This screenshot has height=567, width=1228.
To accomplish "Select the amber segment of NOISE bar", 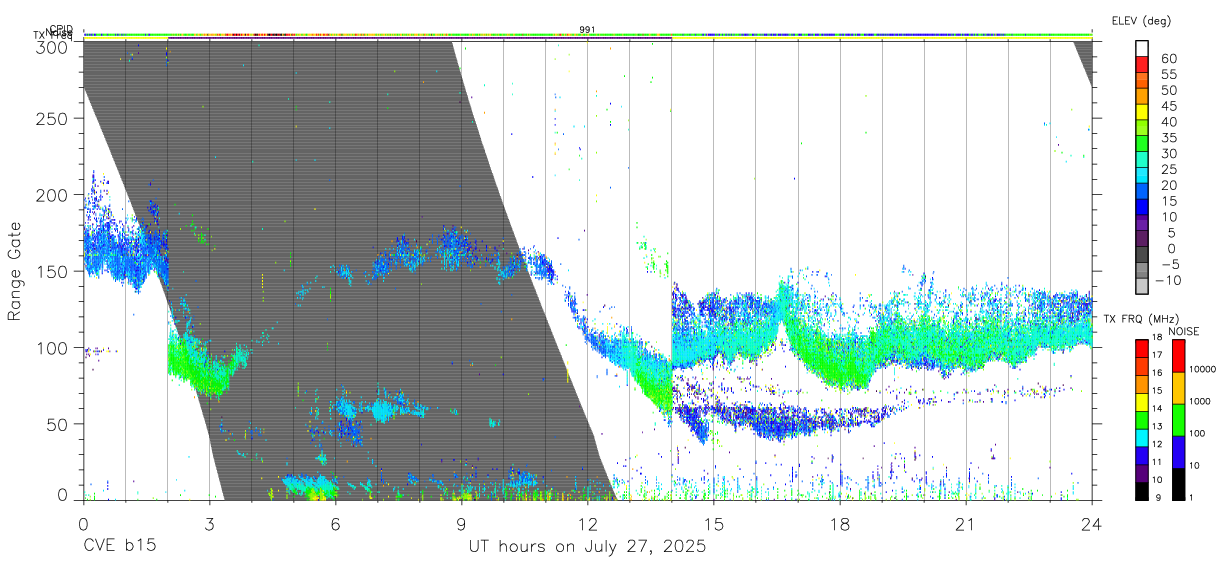I will pyautogui.click(x=1177, y=388).
